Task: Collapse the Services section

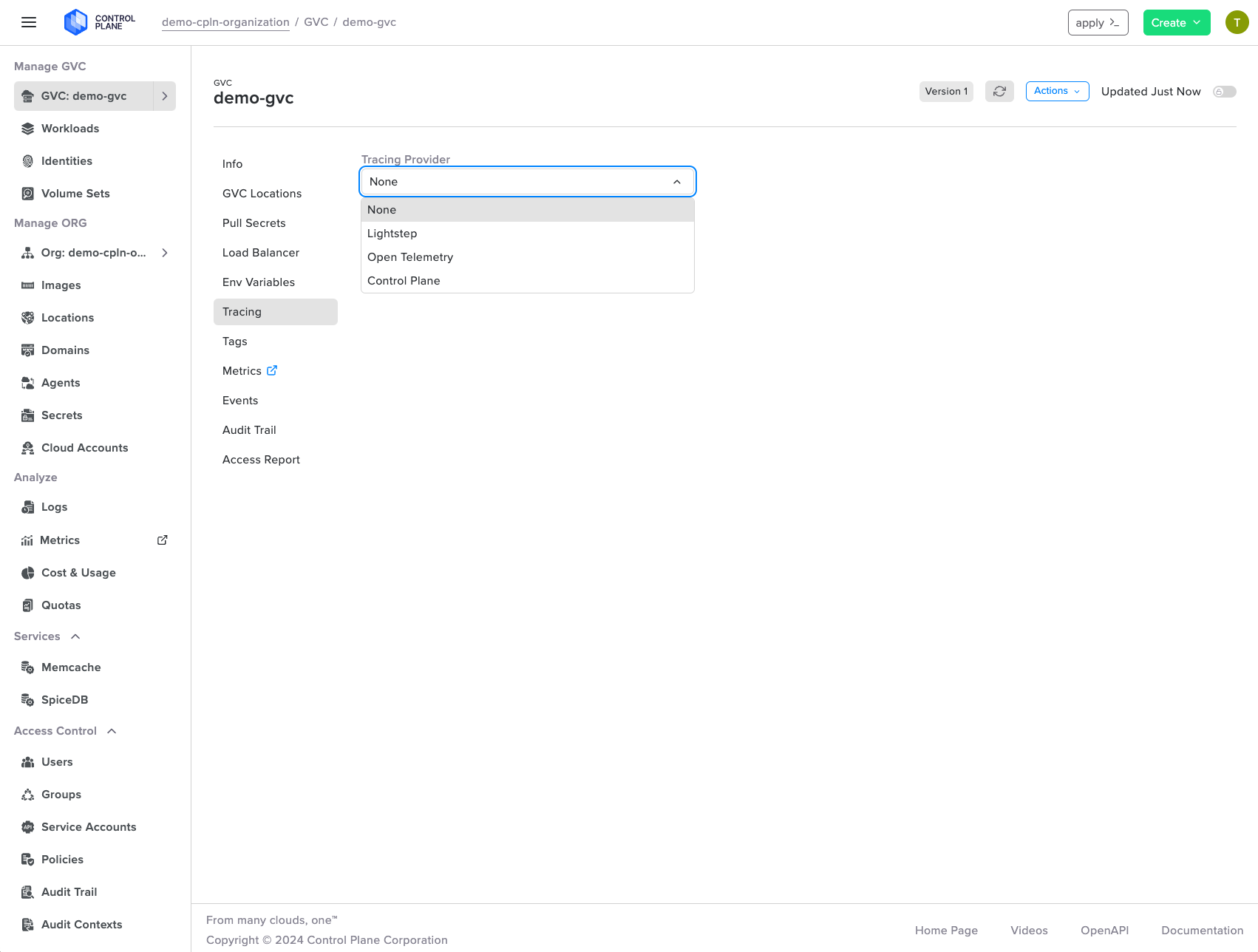Action: [x=75, y=636]
